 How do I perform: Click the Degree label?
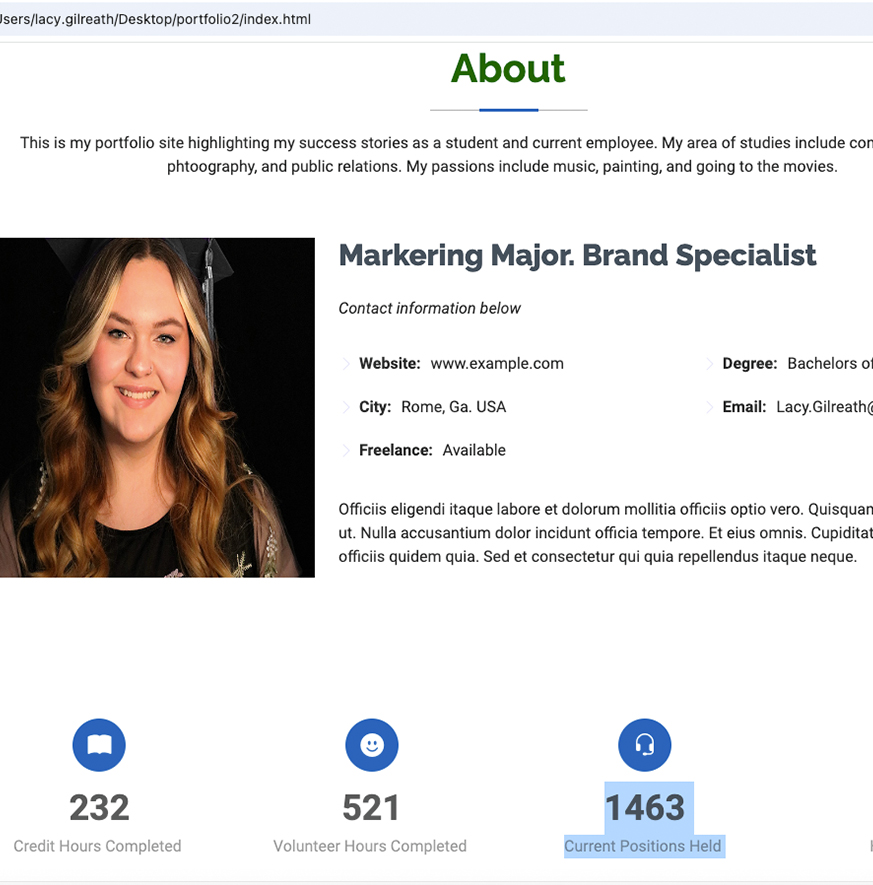[x=750, y=363]
